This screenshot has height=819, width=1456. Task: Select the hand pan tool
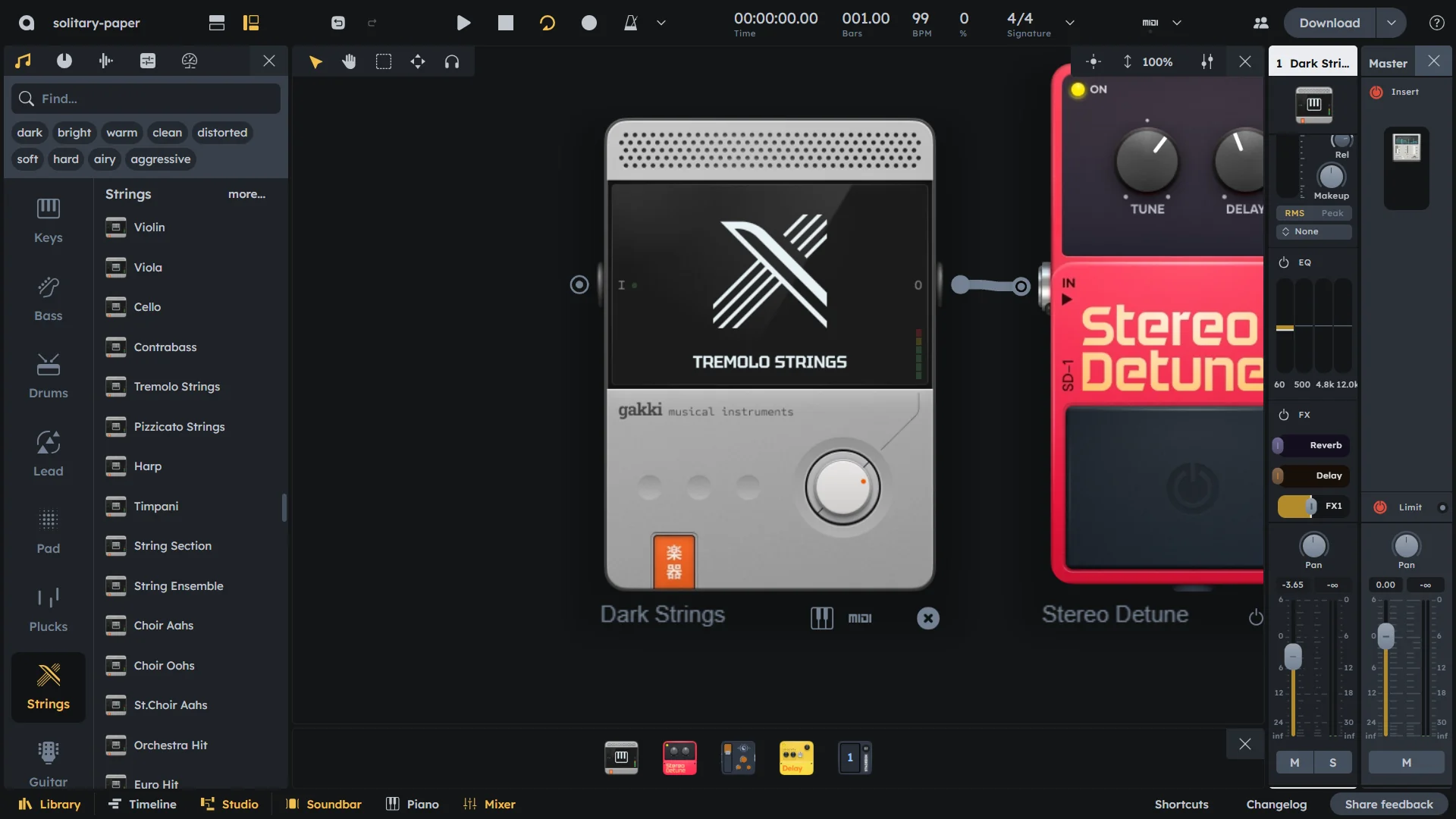click(x=349, y=61)
